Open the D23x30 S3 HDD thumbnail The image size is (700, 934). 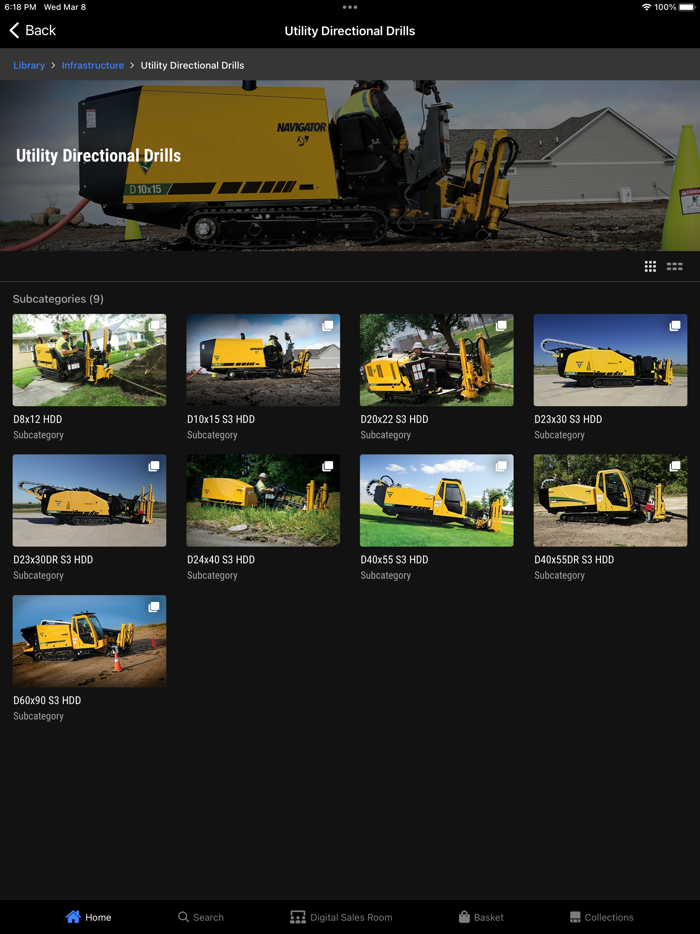pyautogui.click(x=611, y=360)
